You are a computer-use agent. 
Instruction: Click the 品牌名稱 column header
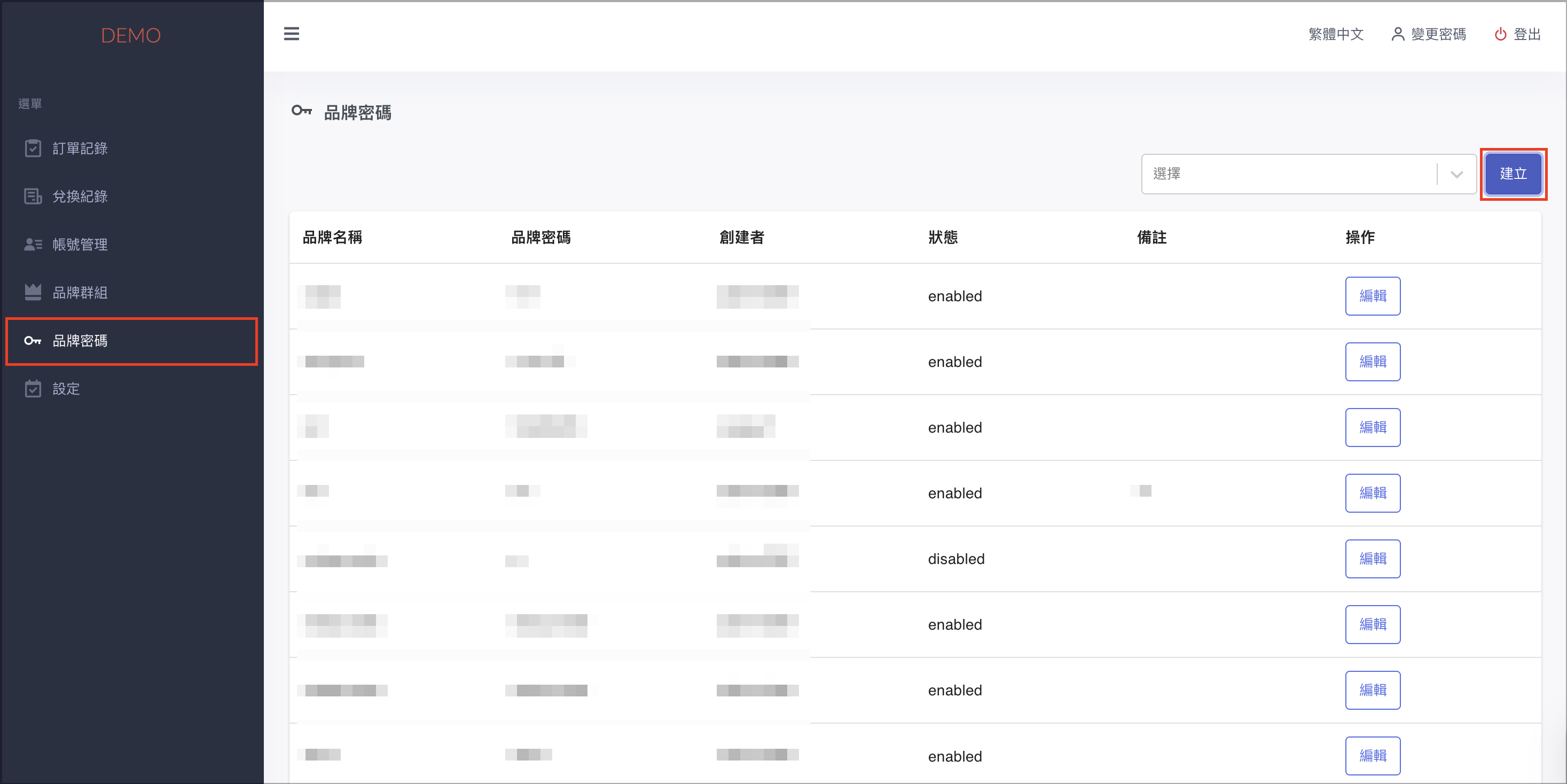(x=332, y=237)
